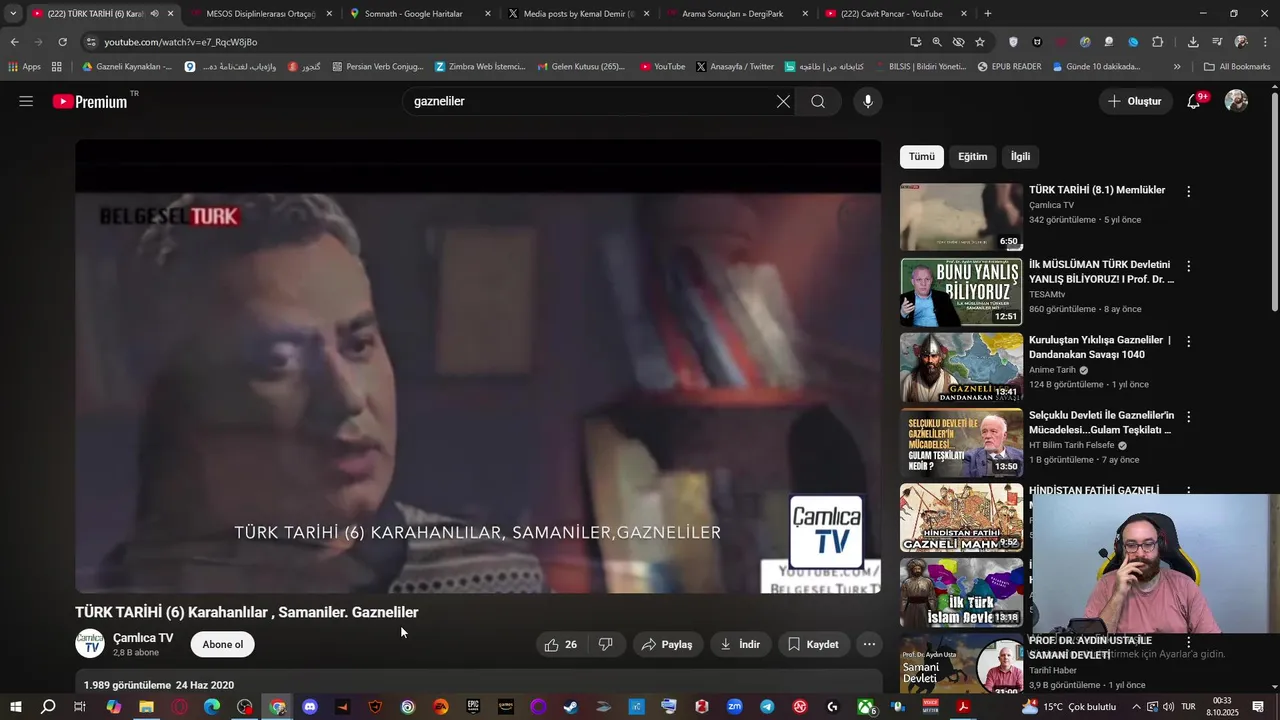The height and width of the screenshot is (720, 1280).
Task: Open the YouTube account avatar menu
Action: [1237, 101]
